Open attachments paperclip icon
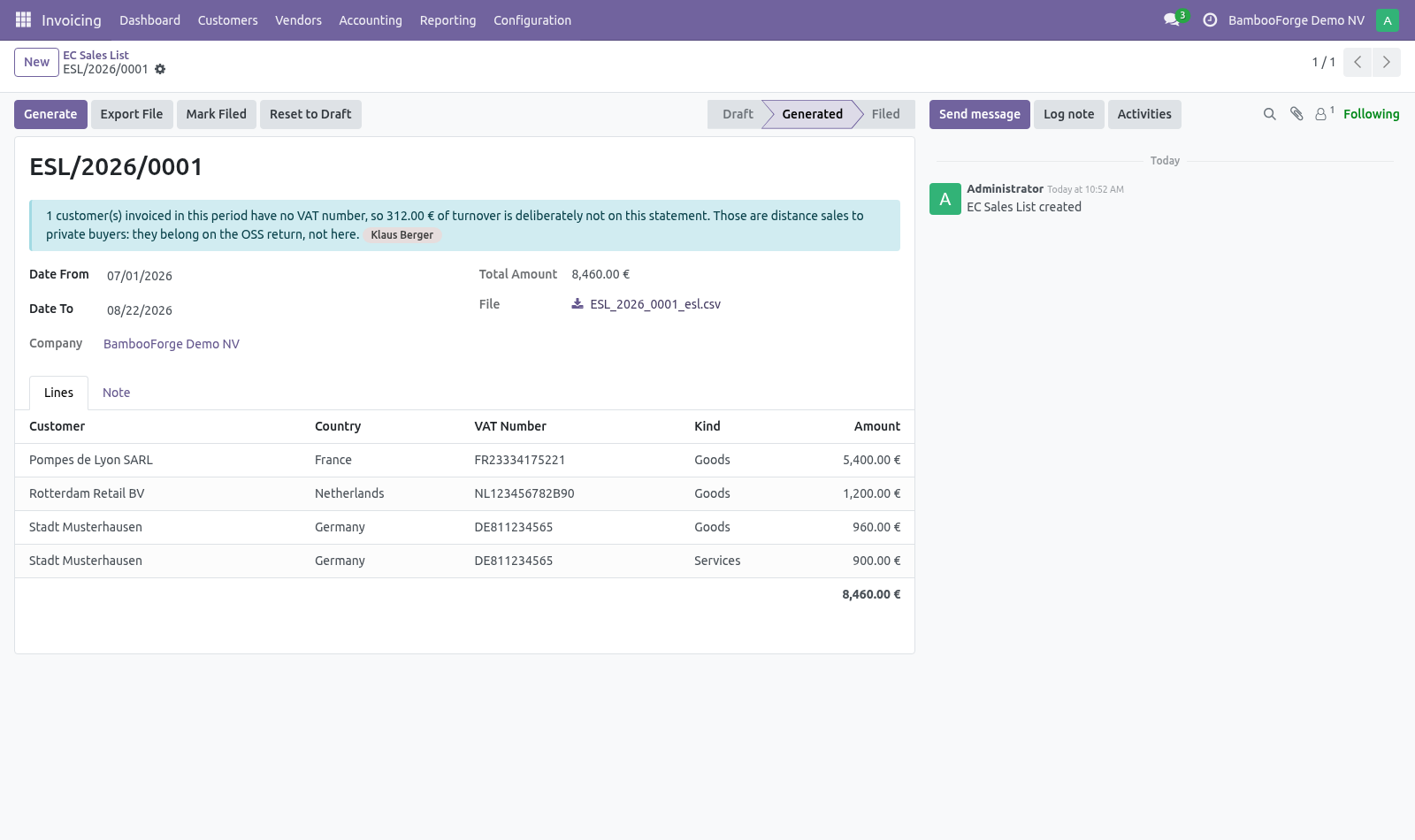This screenshot has width=1415, height=840. pyautogui.click(x=1296, y=114)
